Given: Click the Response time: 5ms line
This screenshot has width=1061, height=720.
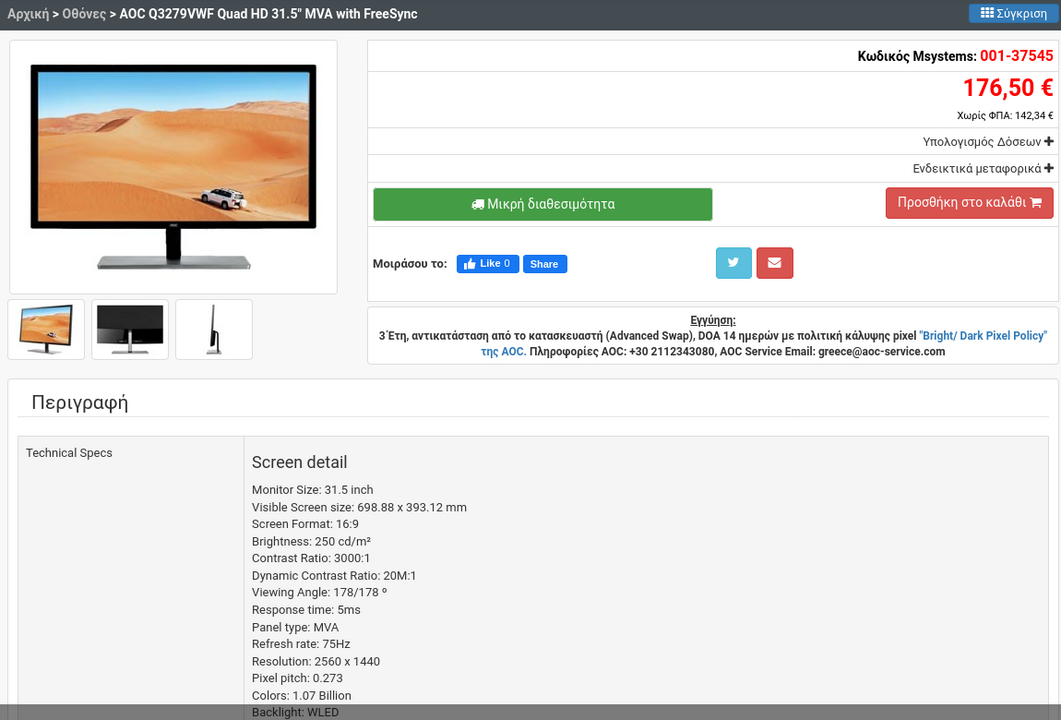Looking at the screenshot, I should pyautogui.click(x=306, y=610).
